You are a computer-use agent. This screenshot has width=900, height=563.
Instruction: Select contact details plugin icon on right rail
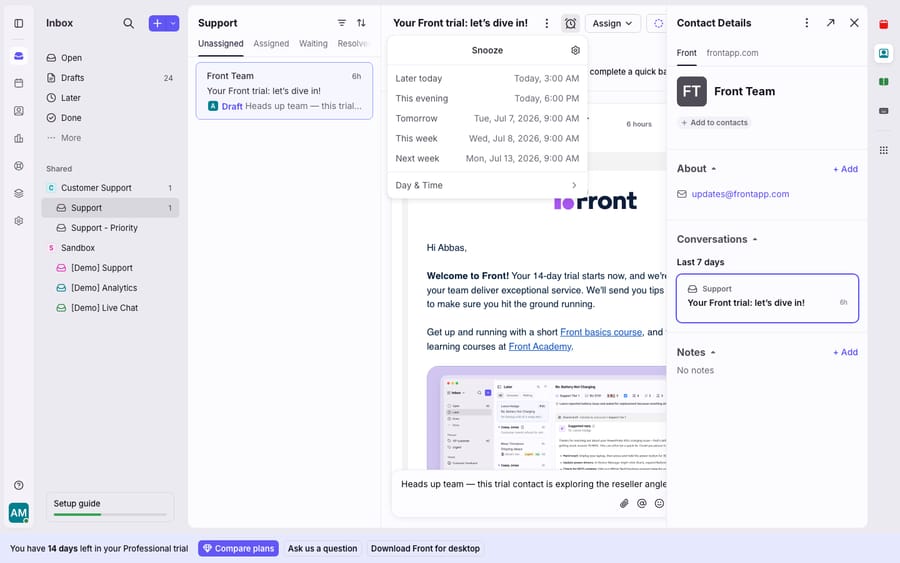point(883,53)
